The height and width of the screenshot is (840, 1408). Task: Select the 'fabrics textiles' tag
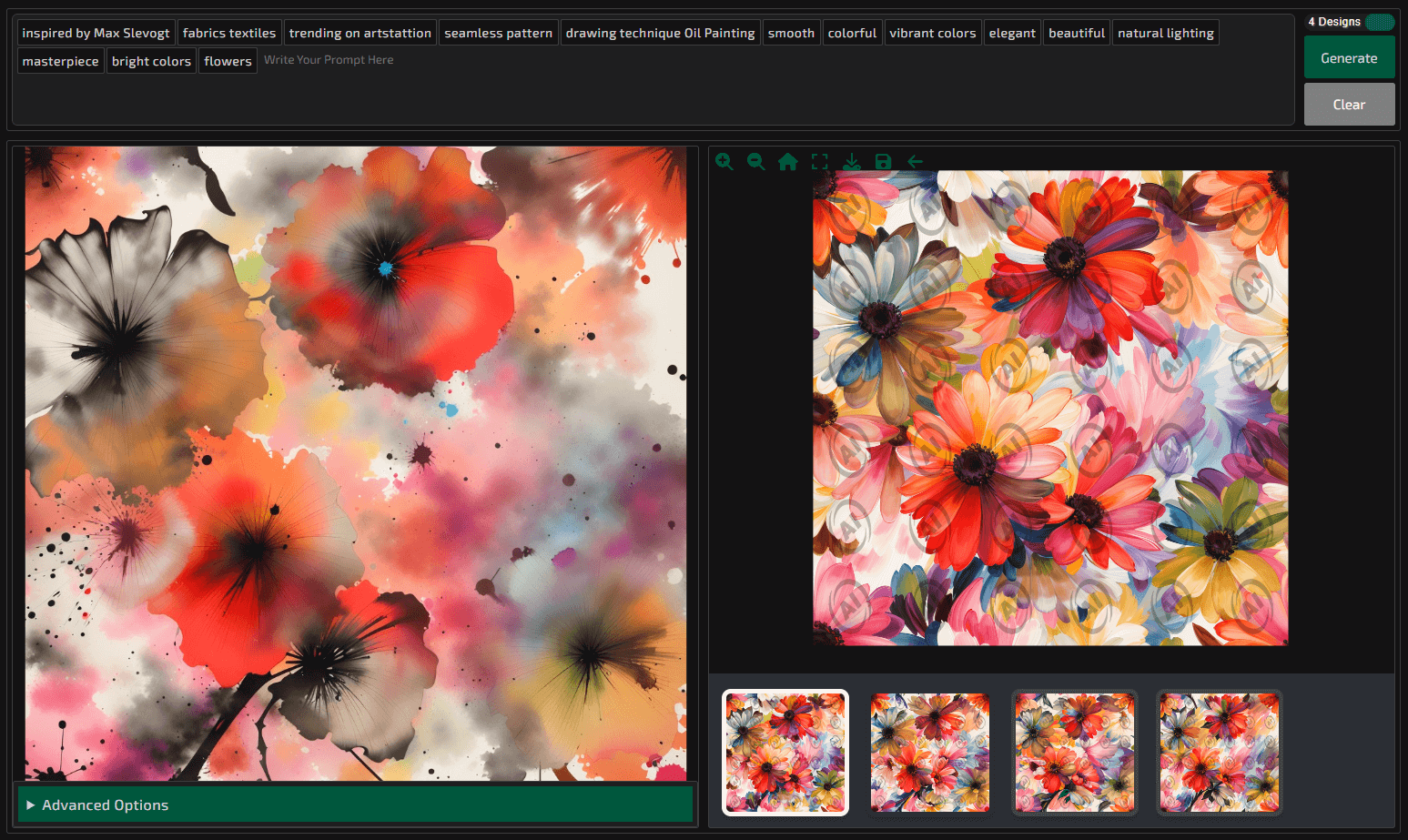229,32
